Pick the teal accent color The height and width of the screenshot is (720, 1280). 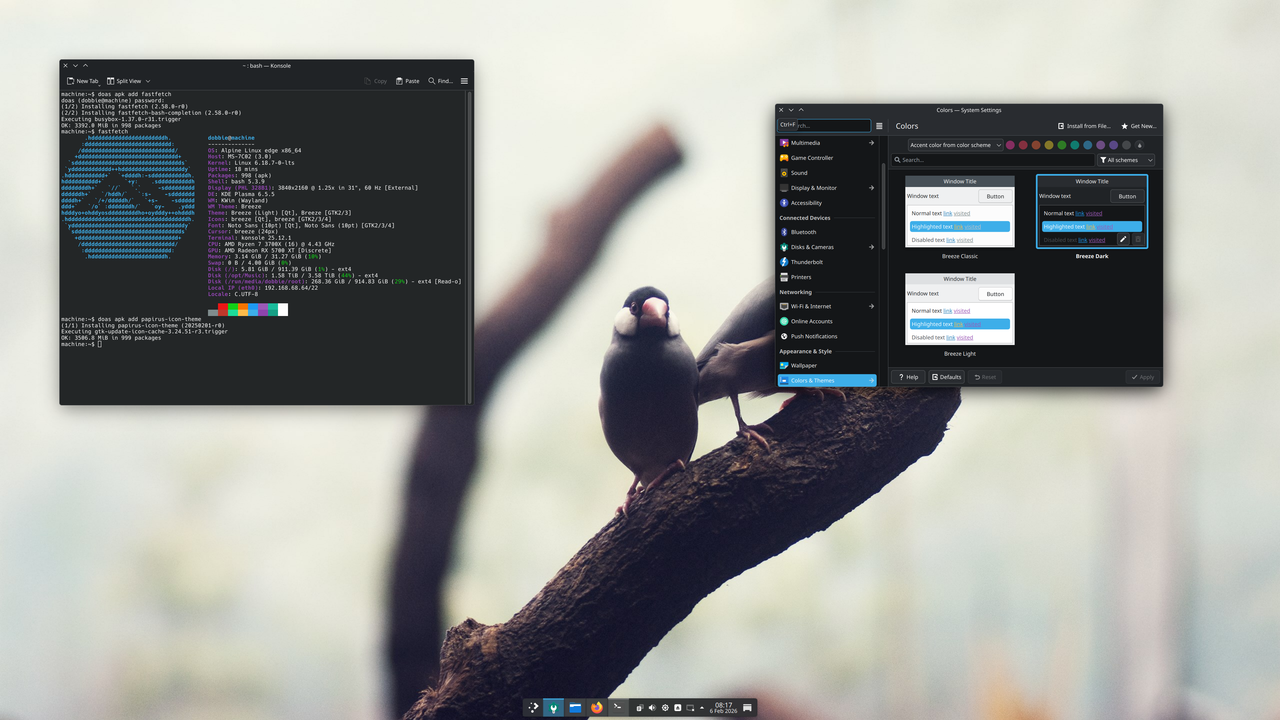pyautogui.click(x=1075, y=145)
